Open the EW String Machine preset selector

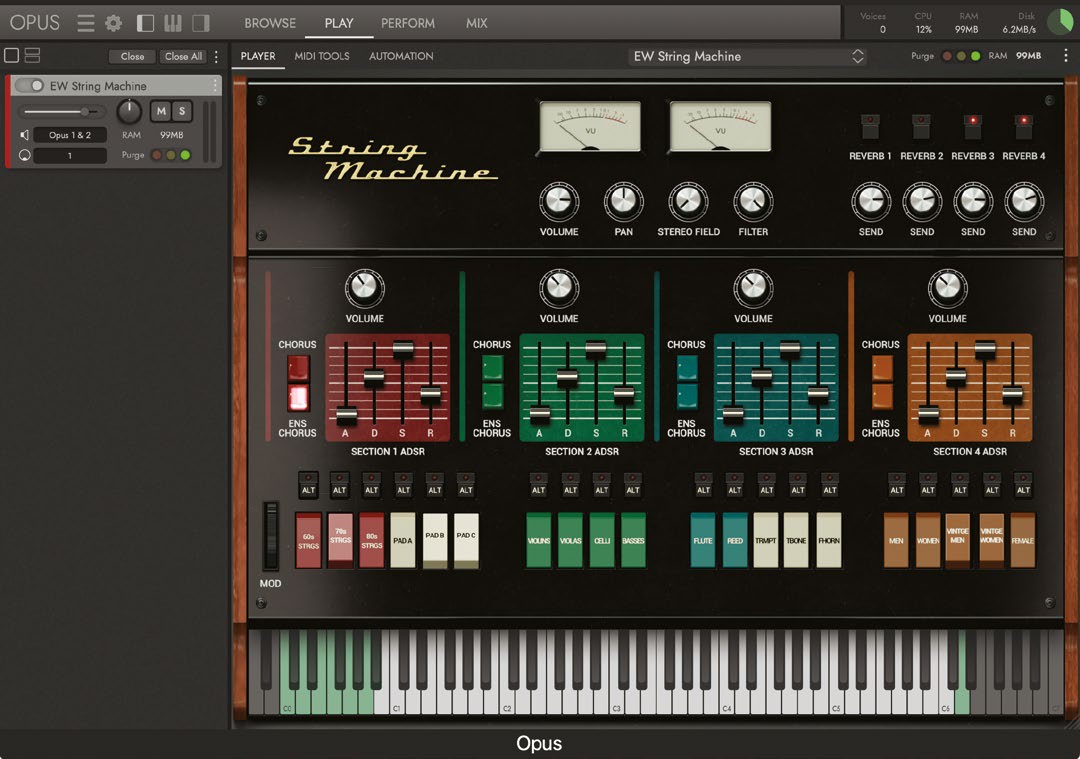(x=748, y=56)
